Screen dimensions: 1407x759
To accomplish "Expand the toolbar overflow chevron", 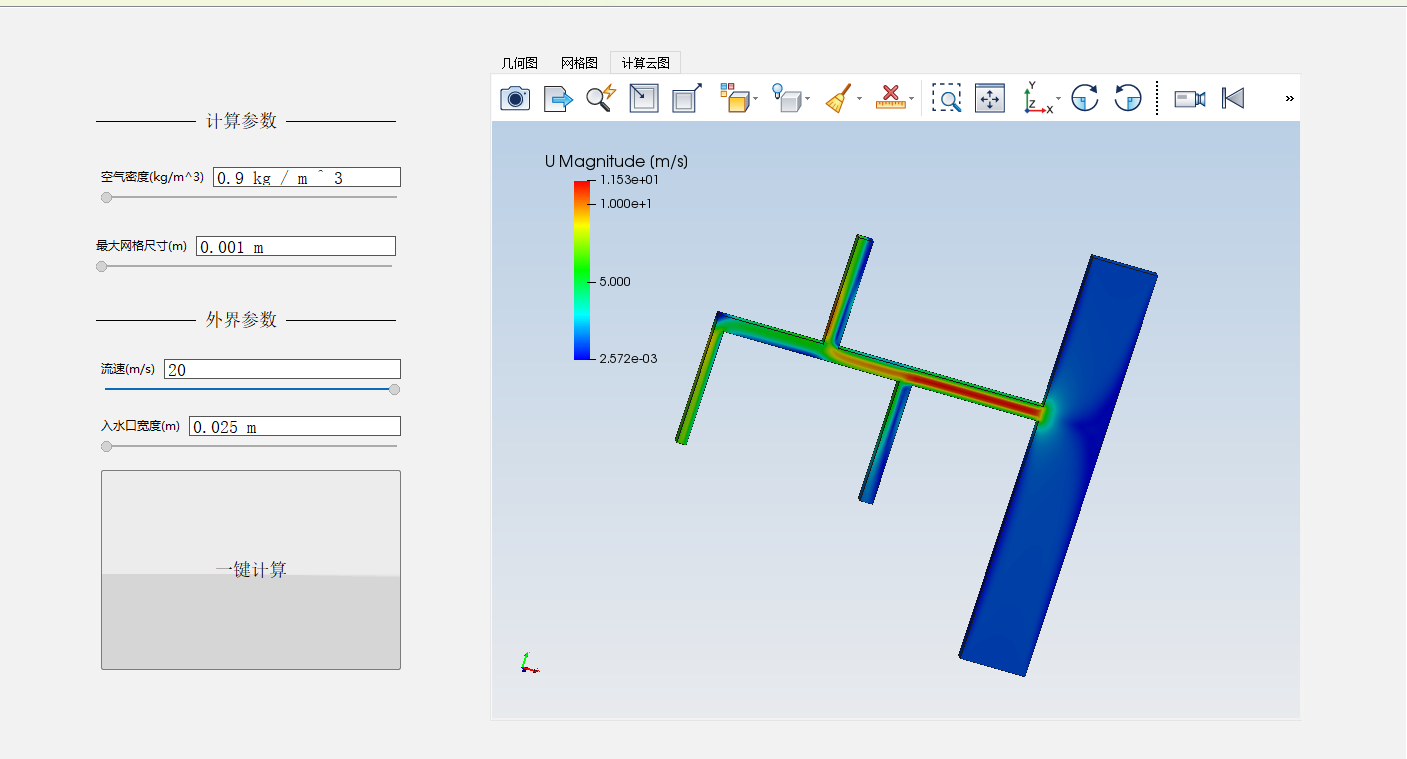I will point(1289,98).
